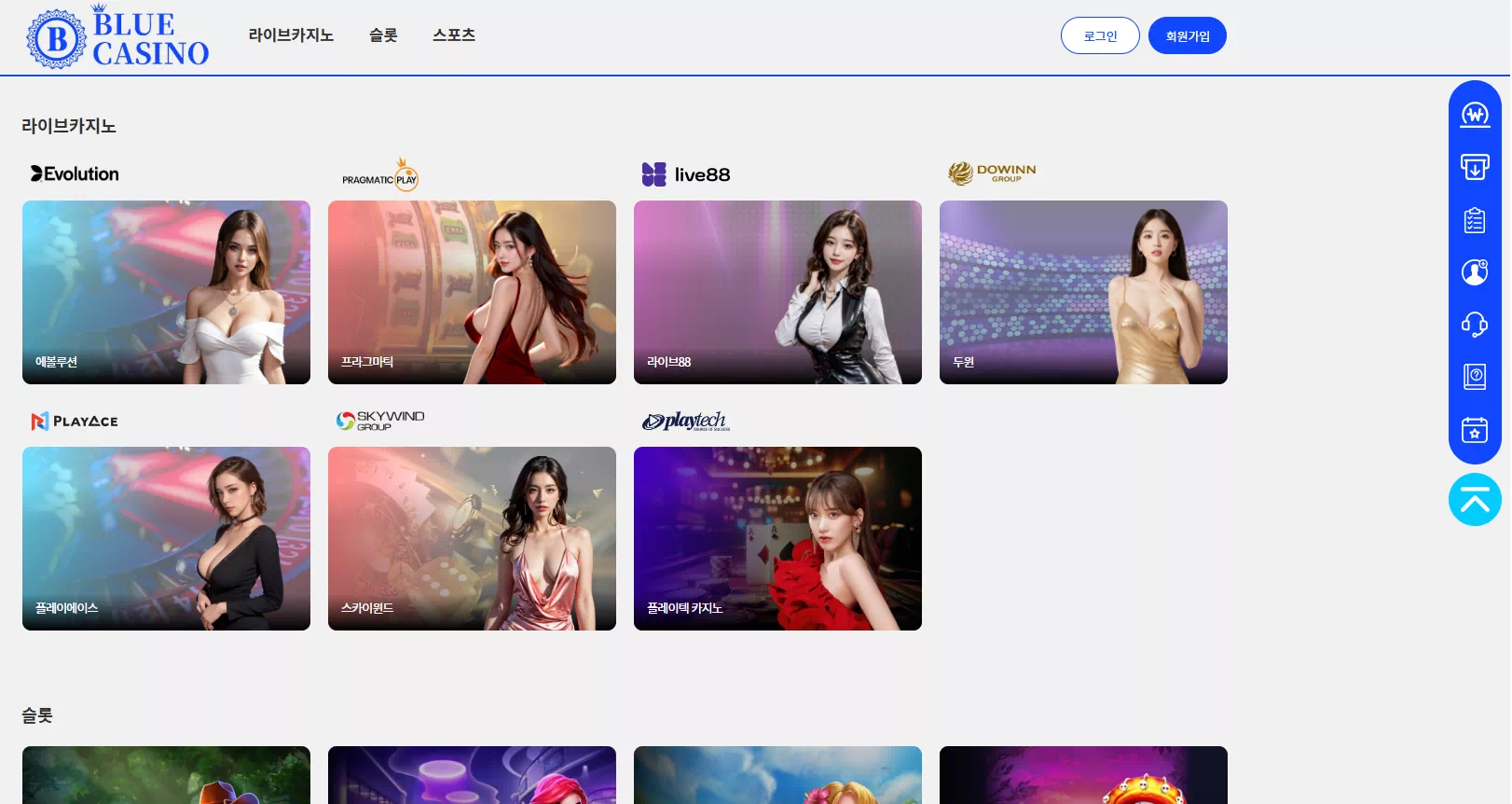Image resolution: width=1512 pixels, height=804 pixels.
Task: Click the Blue Casino logo
Action: [117, 36]
